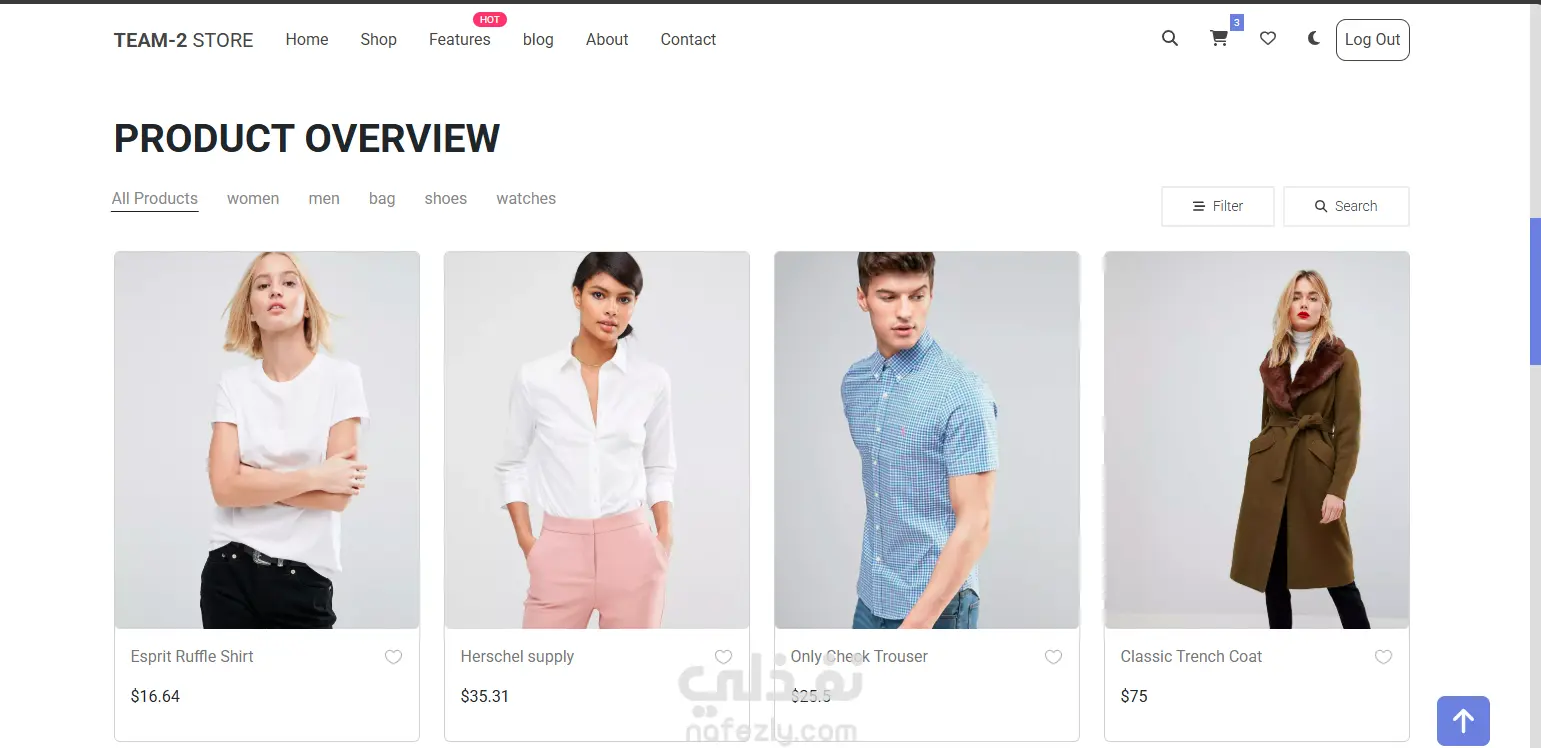Screen dimensions: 1541x748
Task: Click the Log Out button
Action: pyautogui.click(x=1372, y=40)
